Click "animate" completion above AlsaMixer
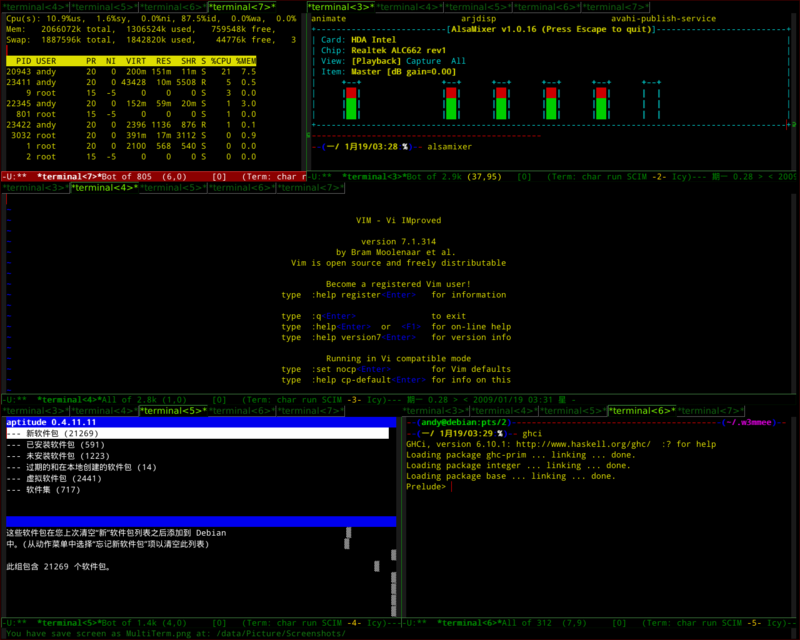The height and width of the screenshot is (640, 800). [x=329, y=18]
